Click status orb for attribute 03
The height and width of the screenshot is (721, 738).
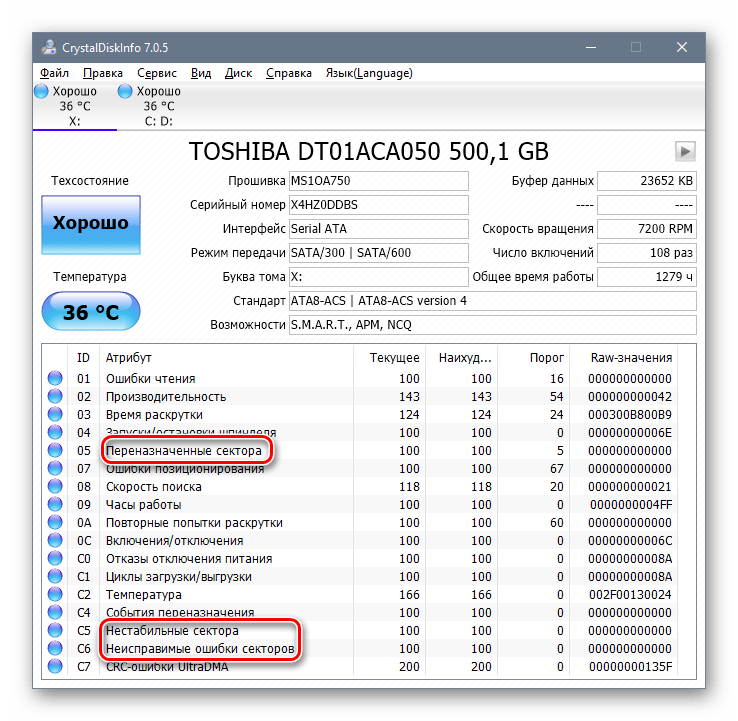55,414
